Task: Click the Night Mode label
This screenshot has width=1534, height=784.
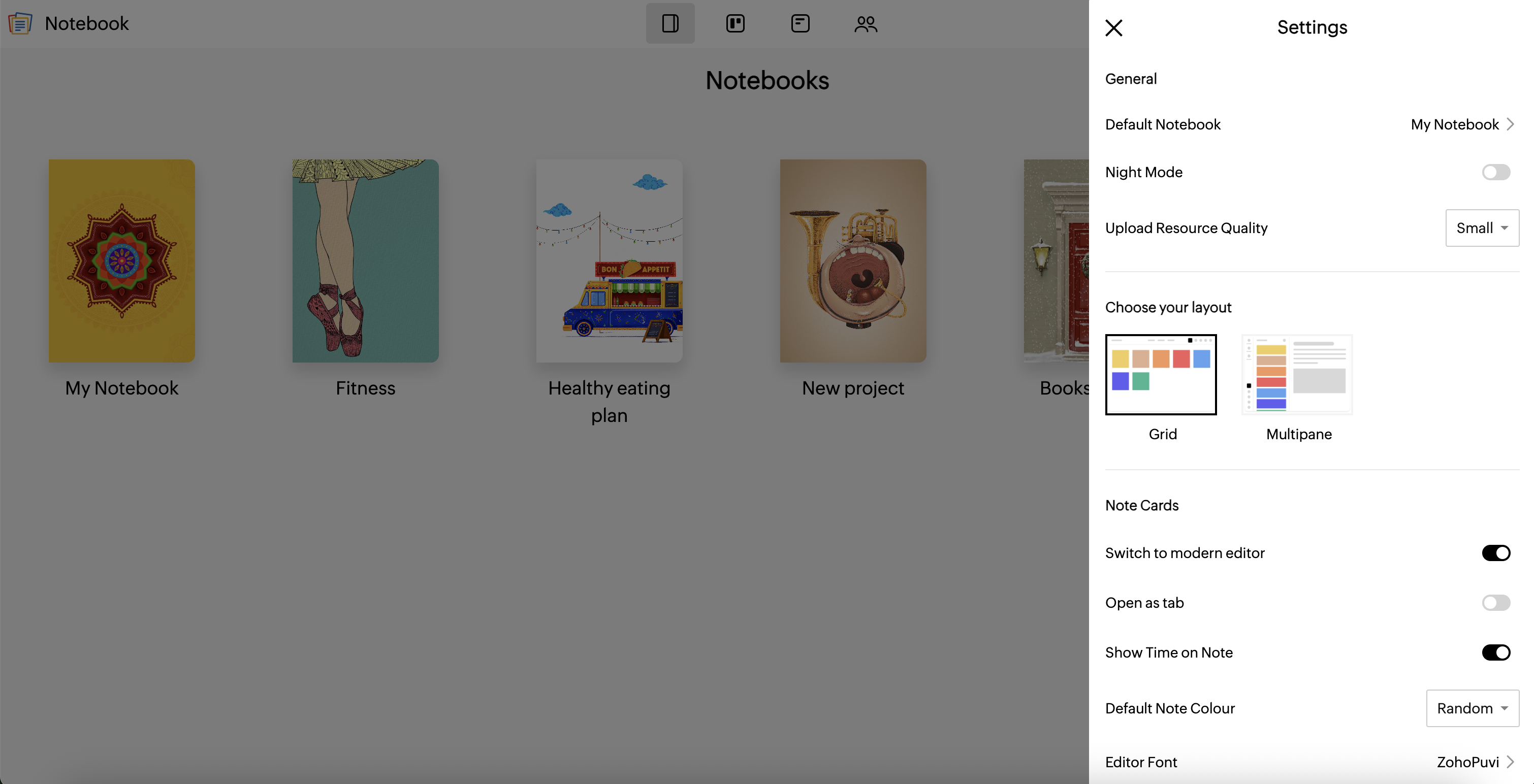Action: click(x=1143, y=172)
